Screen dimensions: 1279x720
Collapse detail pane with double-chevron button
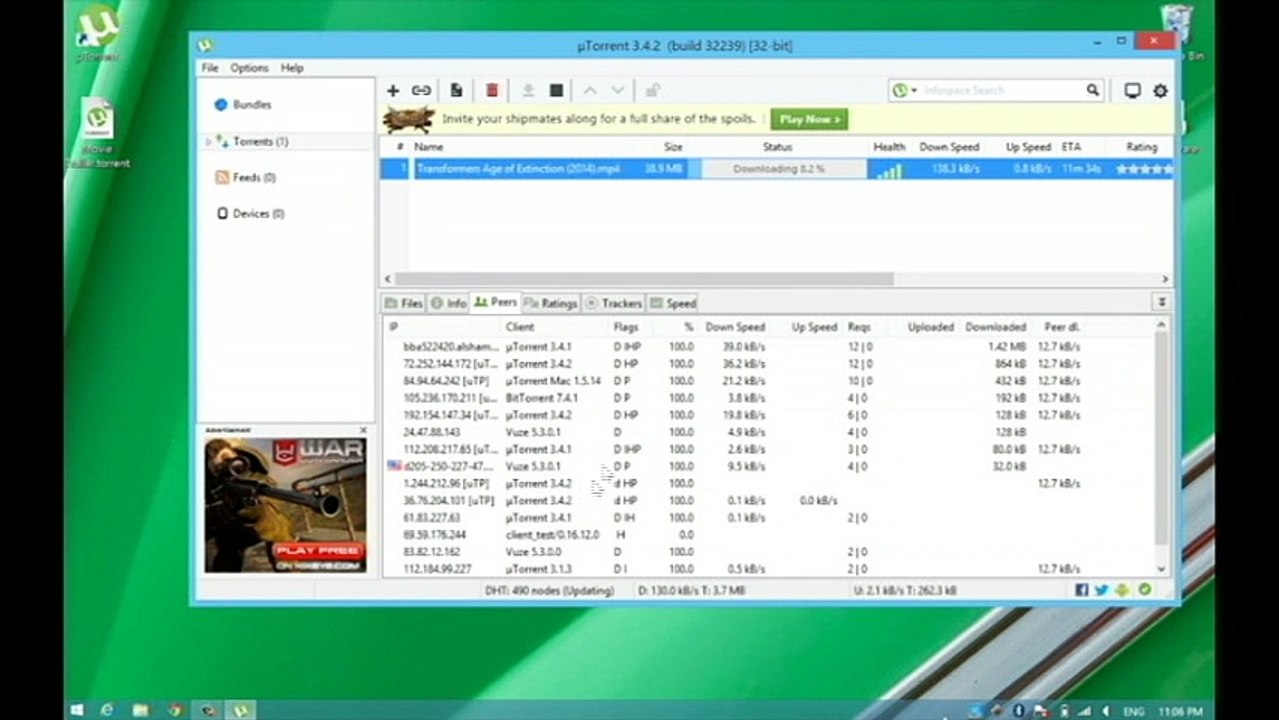[x=1161, y=302]
